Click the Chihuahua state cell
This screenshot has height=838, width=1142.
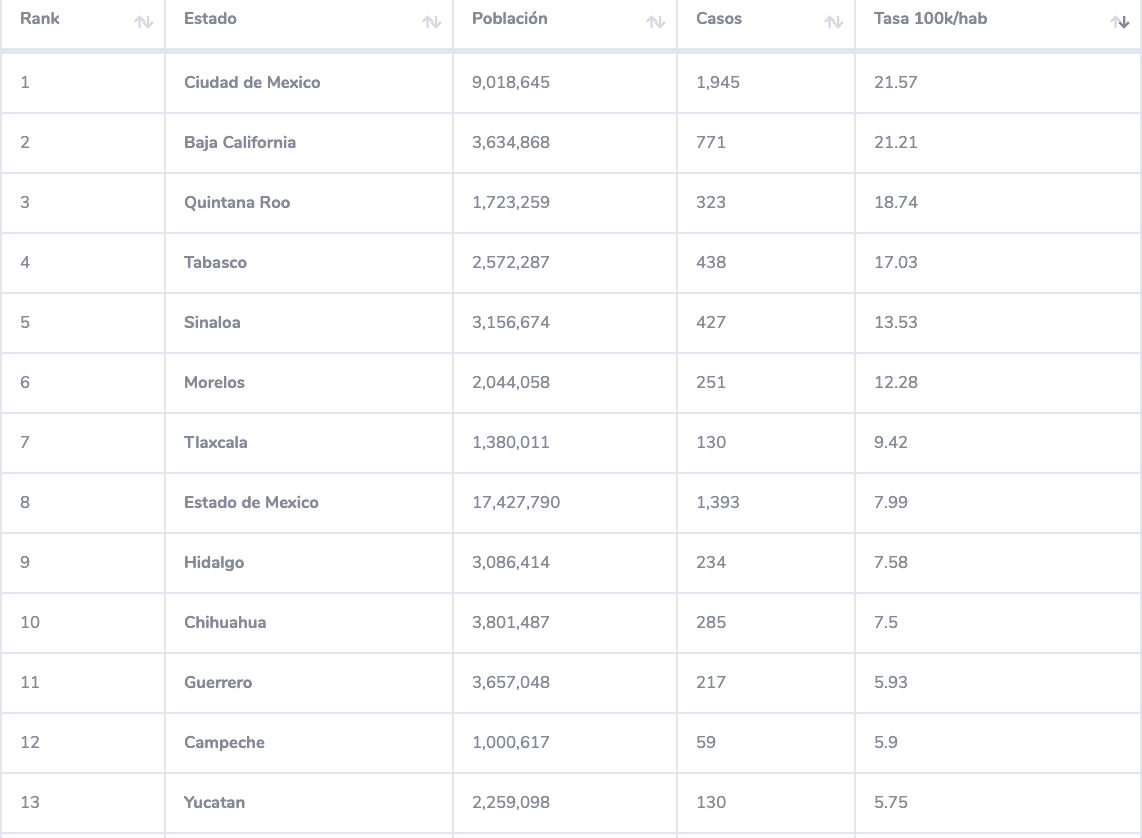click(x=225, y=623)
